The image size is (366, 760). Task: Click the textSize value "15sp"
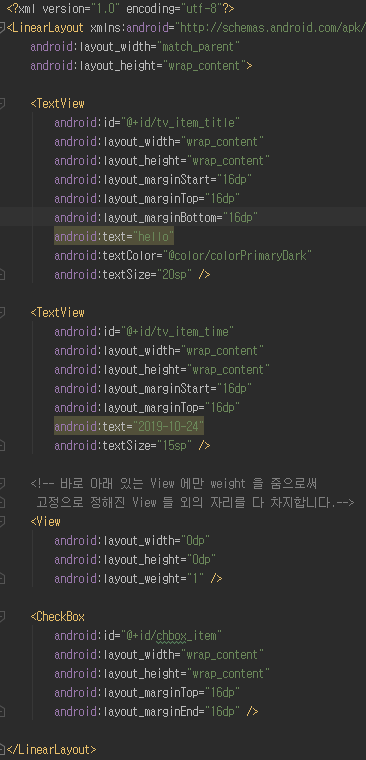[x=175, y=445]
